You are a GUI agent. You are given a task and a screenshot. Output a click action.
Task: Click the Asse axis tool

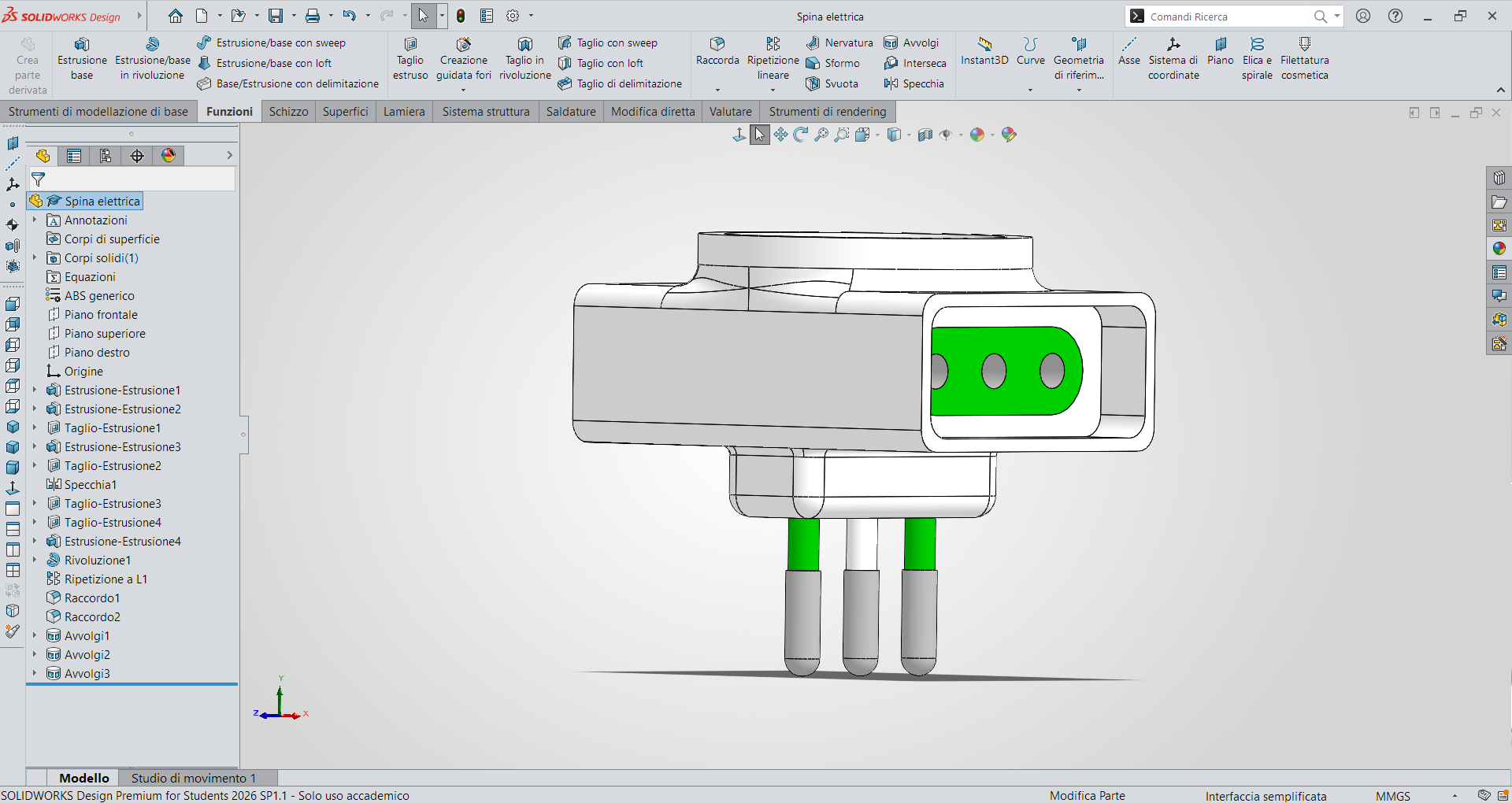click(1129, 51)
